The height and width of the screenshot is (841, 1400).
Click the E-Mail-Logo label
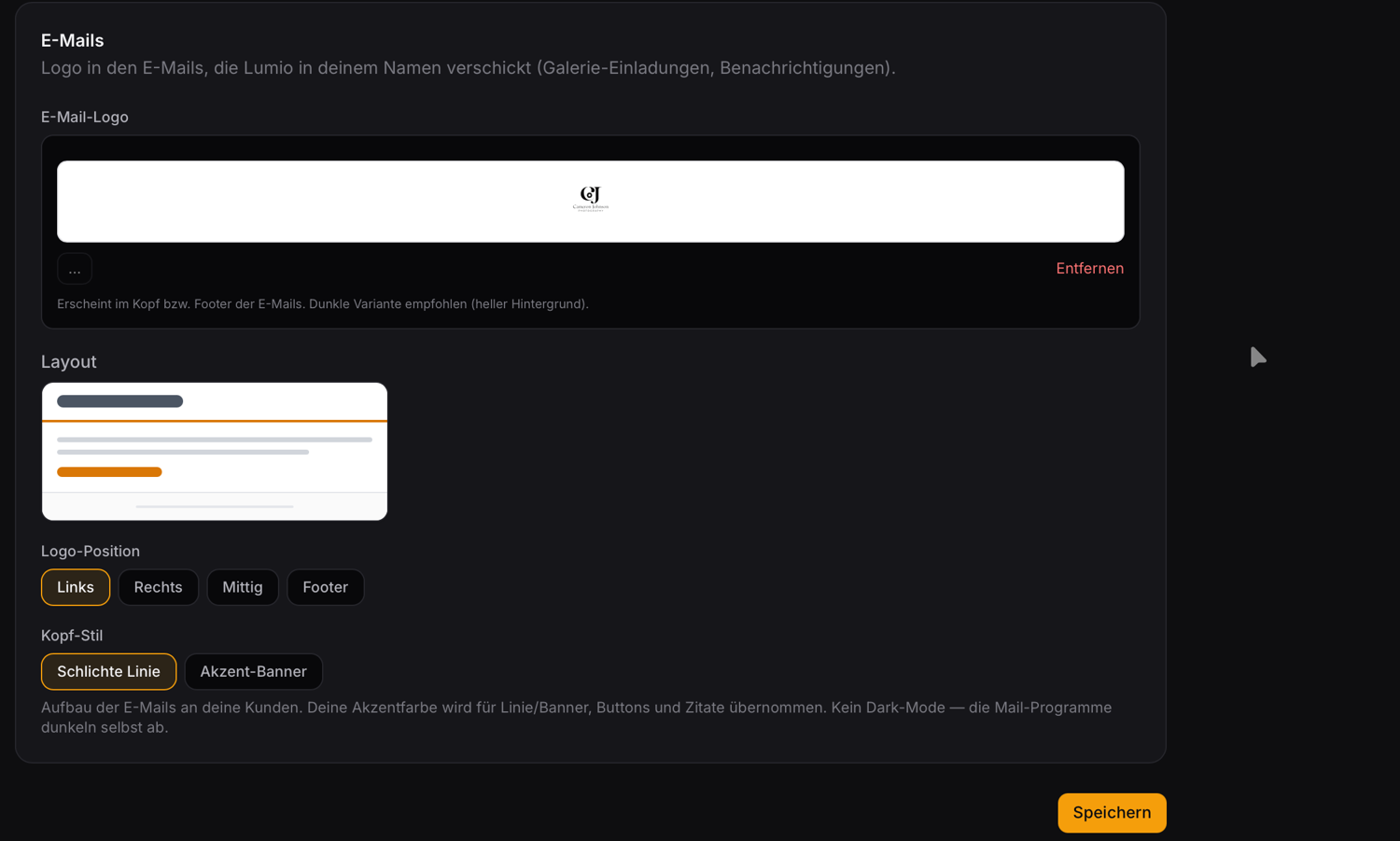(85, 117)
